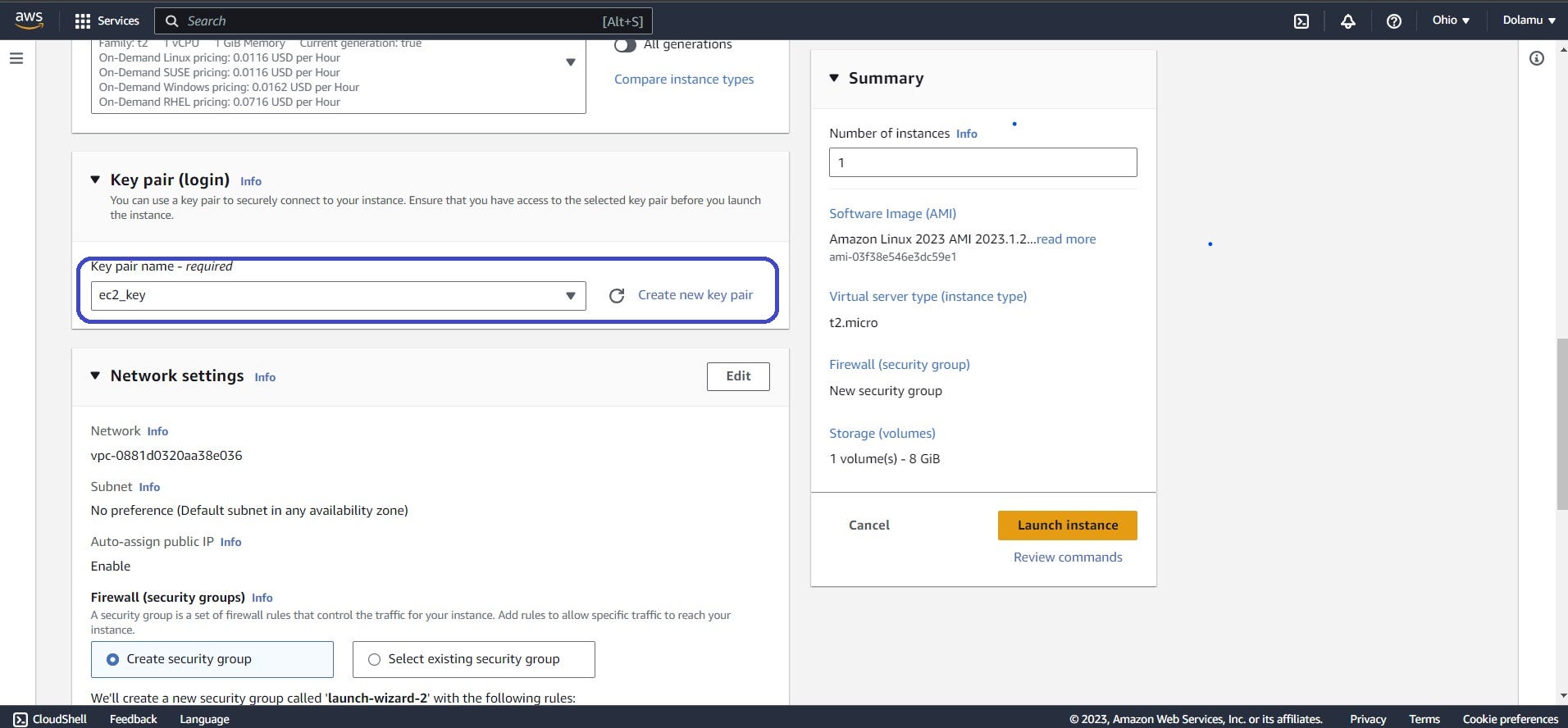Click the On-Demand Windows pricing line

(229, 88)
